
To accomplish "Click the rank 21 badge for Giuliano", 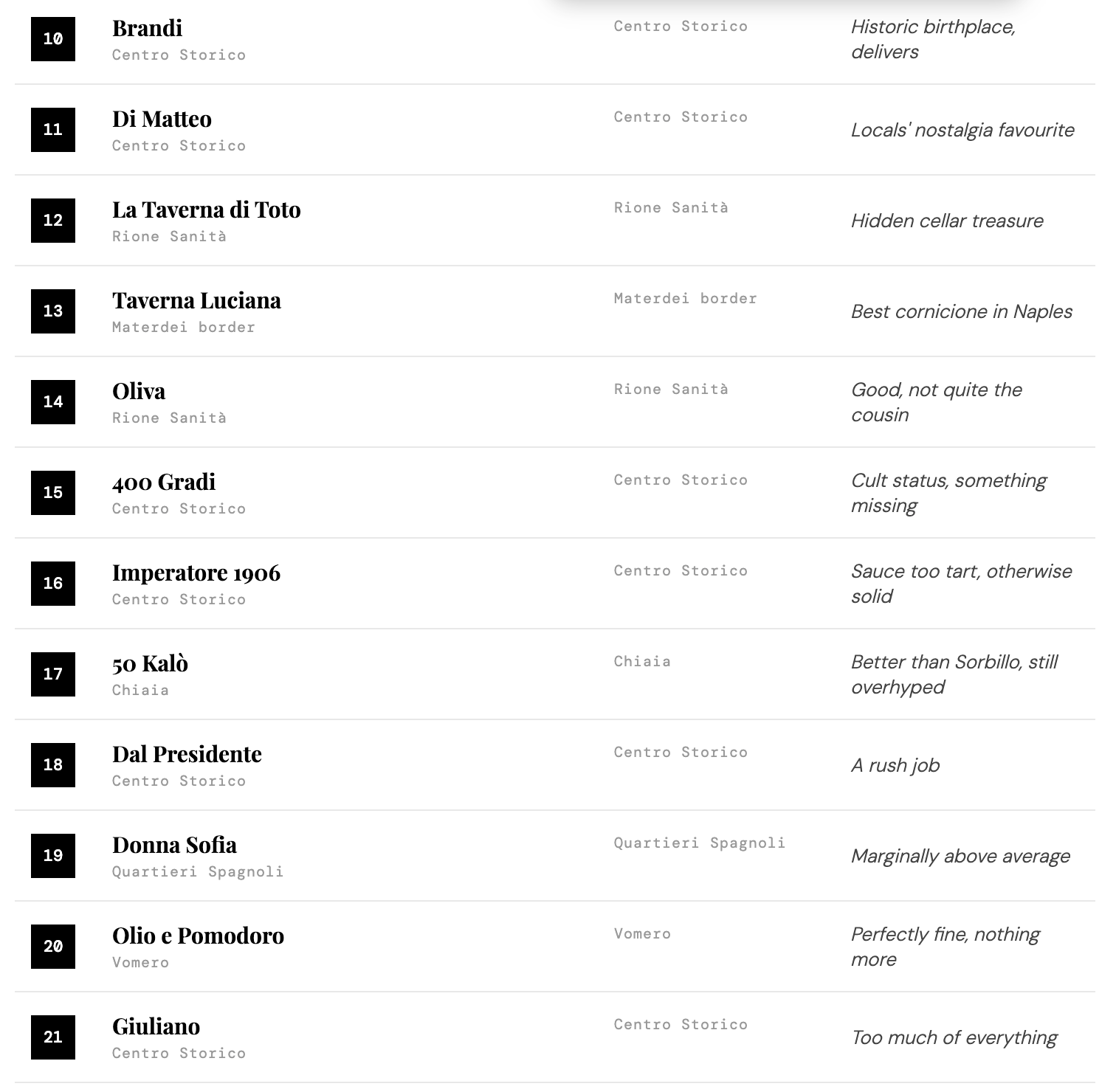I will click(53, 1037).
